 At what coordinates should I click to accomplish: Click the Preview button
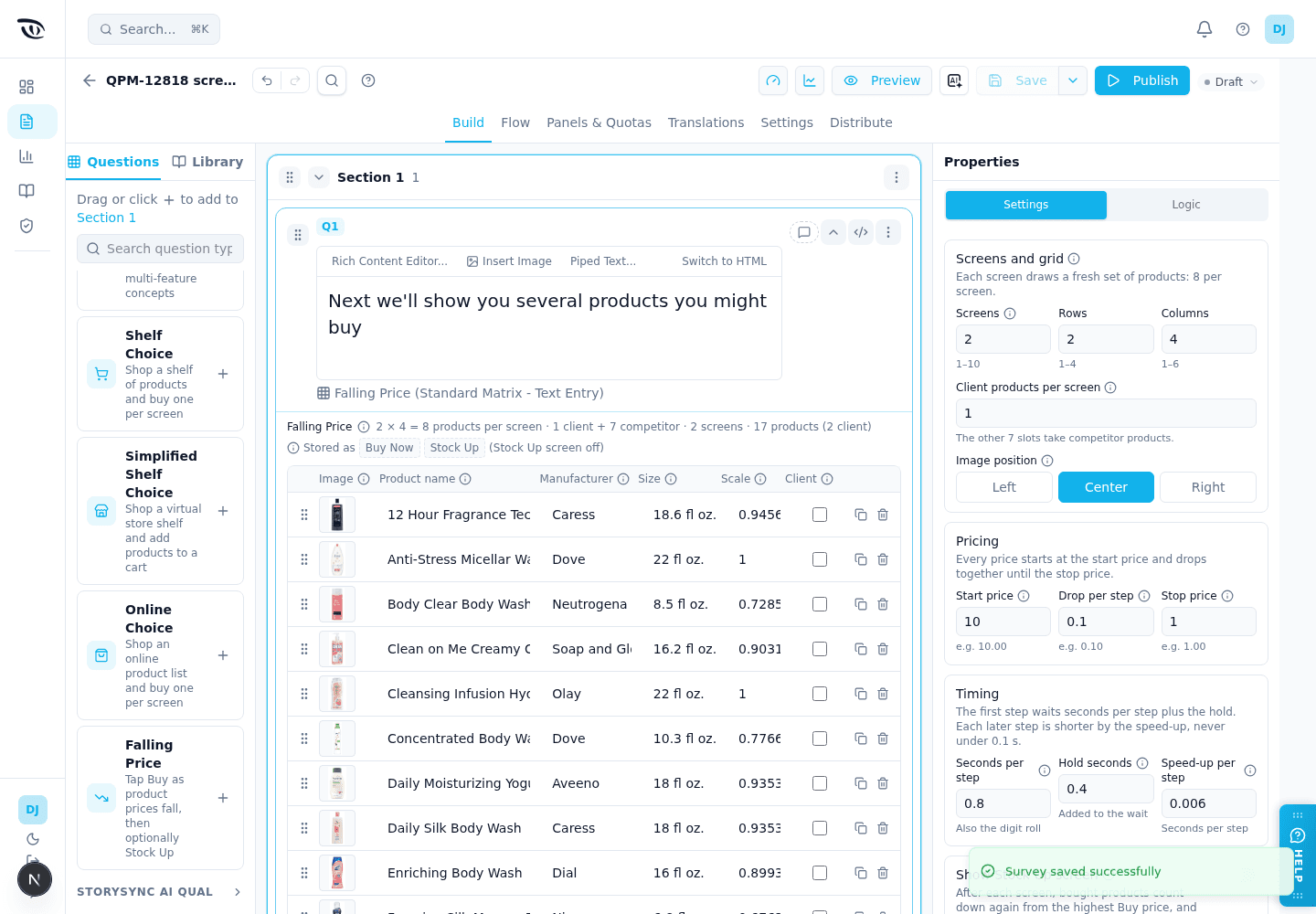[882, 80]
